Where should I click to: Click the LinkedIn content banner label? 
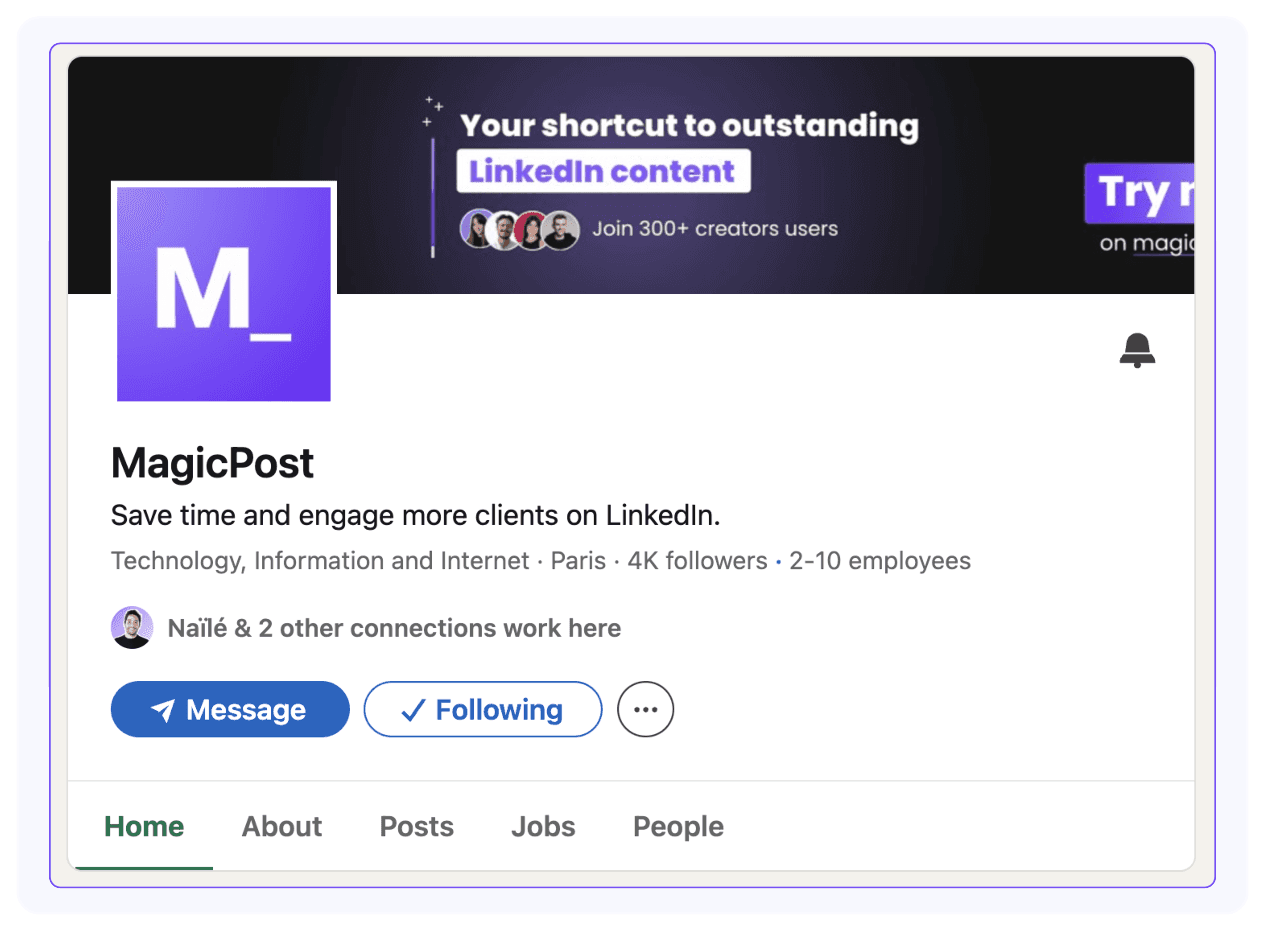coord(603,171)
